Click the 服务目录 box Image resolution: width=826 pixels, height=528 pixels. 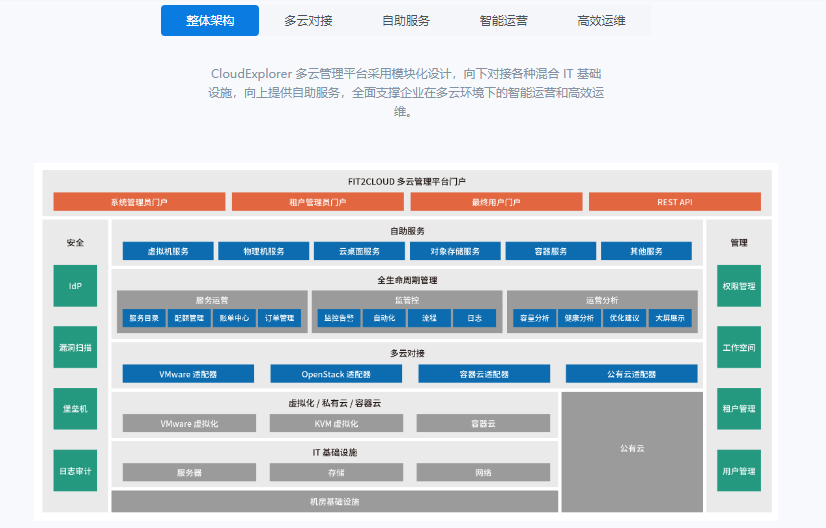[x=144, y=318]
